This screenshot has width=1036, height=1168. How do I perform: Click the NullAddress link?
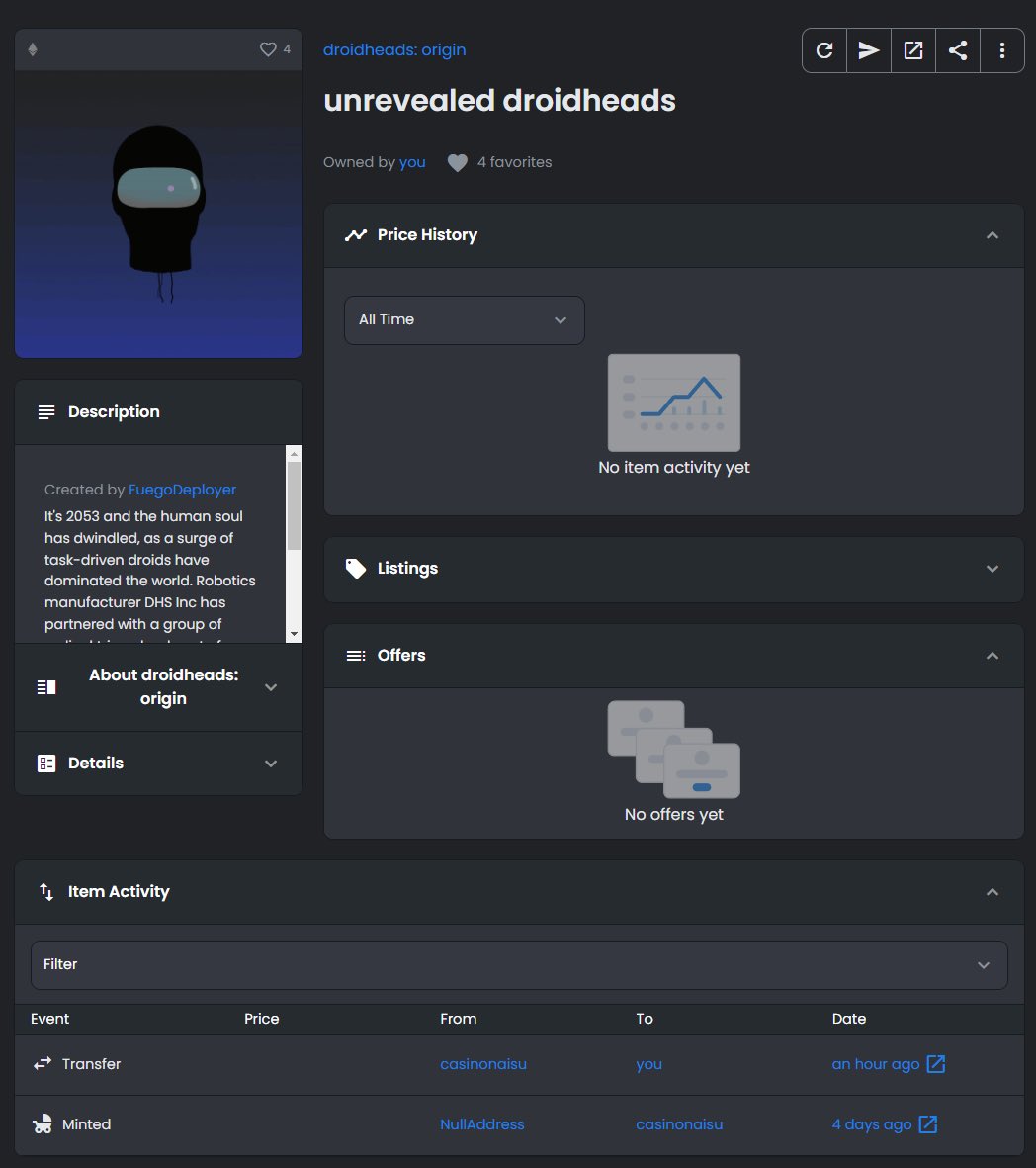click(x=481, y=1124)
